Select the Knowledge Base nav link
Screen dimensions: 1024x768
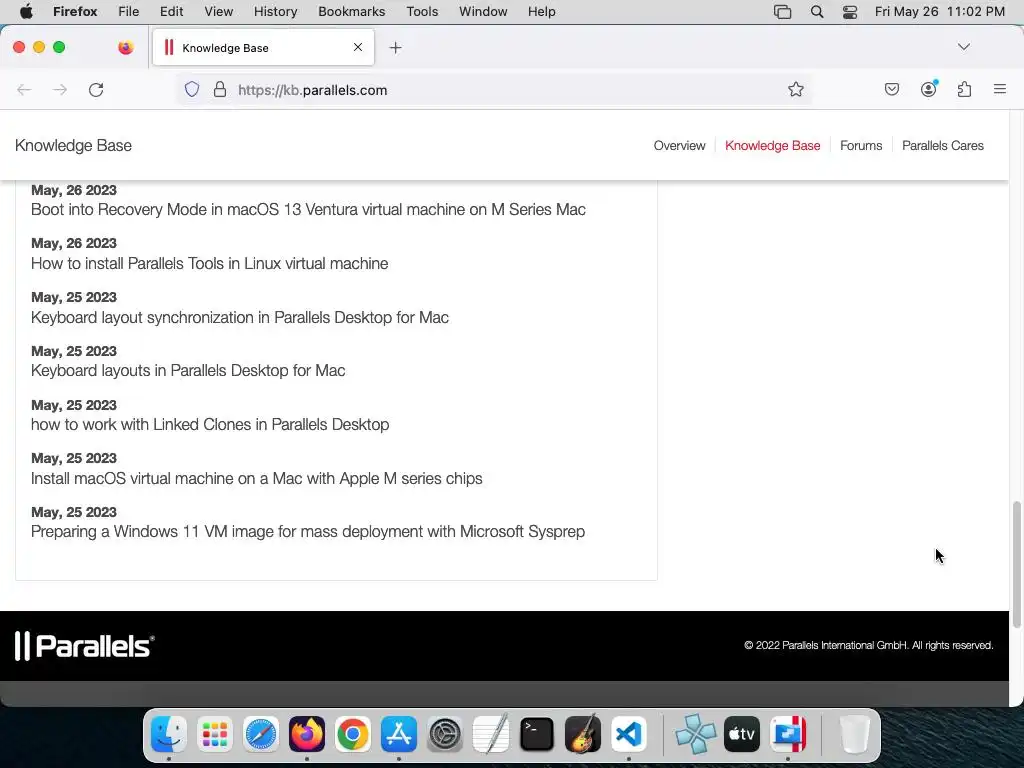(773, 146)
